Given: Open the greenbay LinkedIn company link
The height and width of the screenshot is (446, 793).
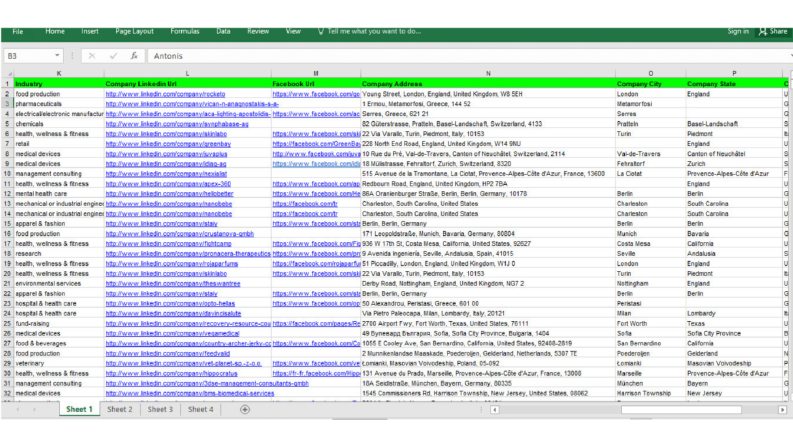Looking at the screenshot, I should pos(168,144).
